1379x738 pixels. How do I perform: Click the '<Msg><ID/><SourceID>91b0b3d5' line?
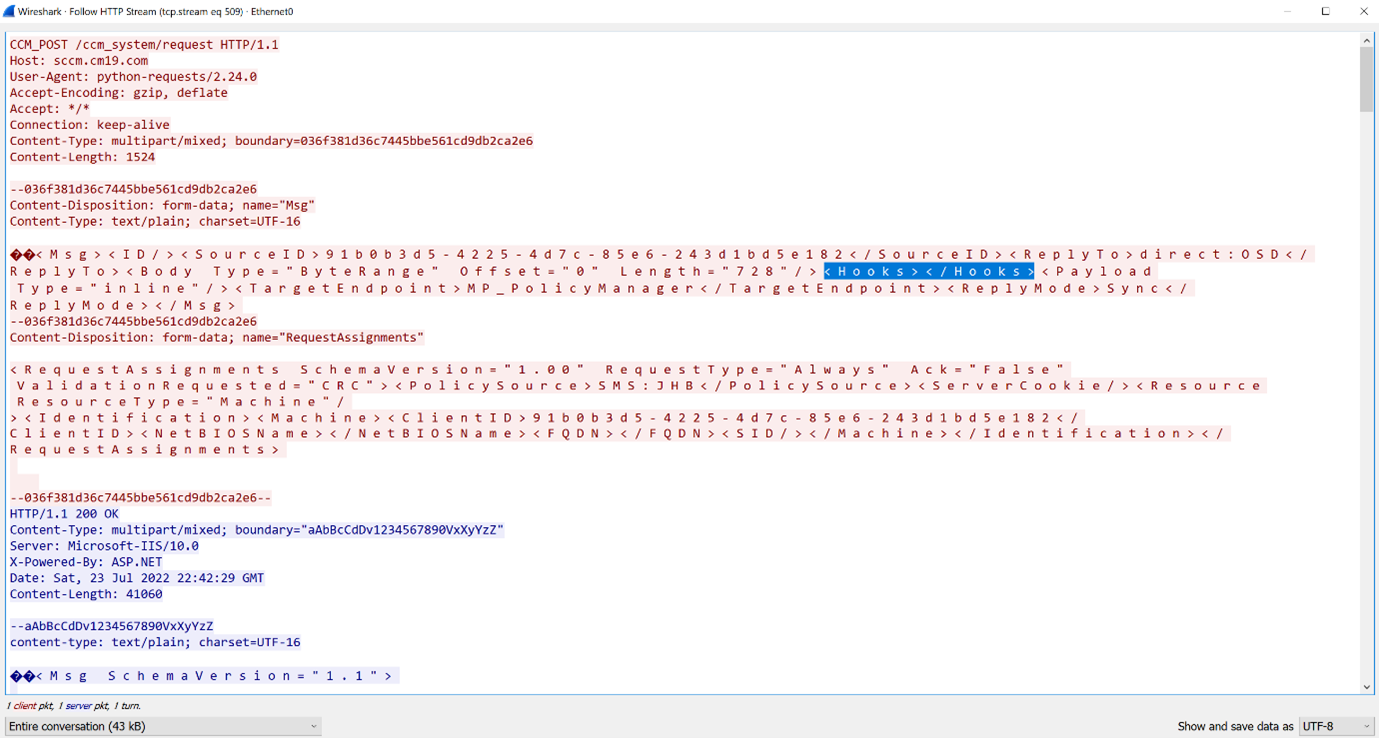click(661, 254)
